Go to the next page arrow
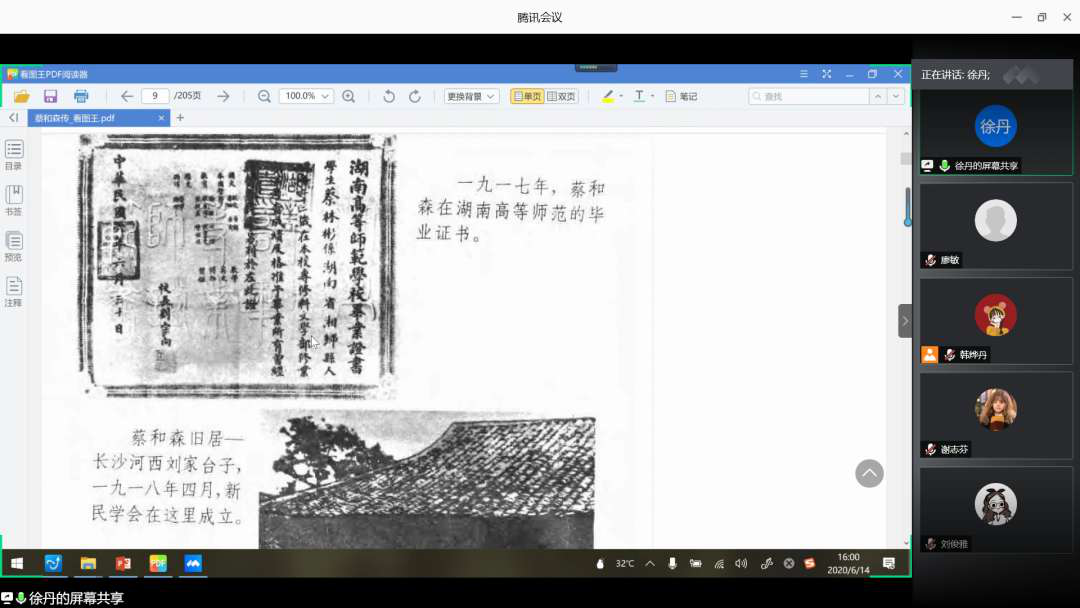Image resolution: width=1080 pixels, height=608 pixels. [x=223, y=96]
